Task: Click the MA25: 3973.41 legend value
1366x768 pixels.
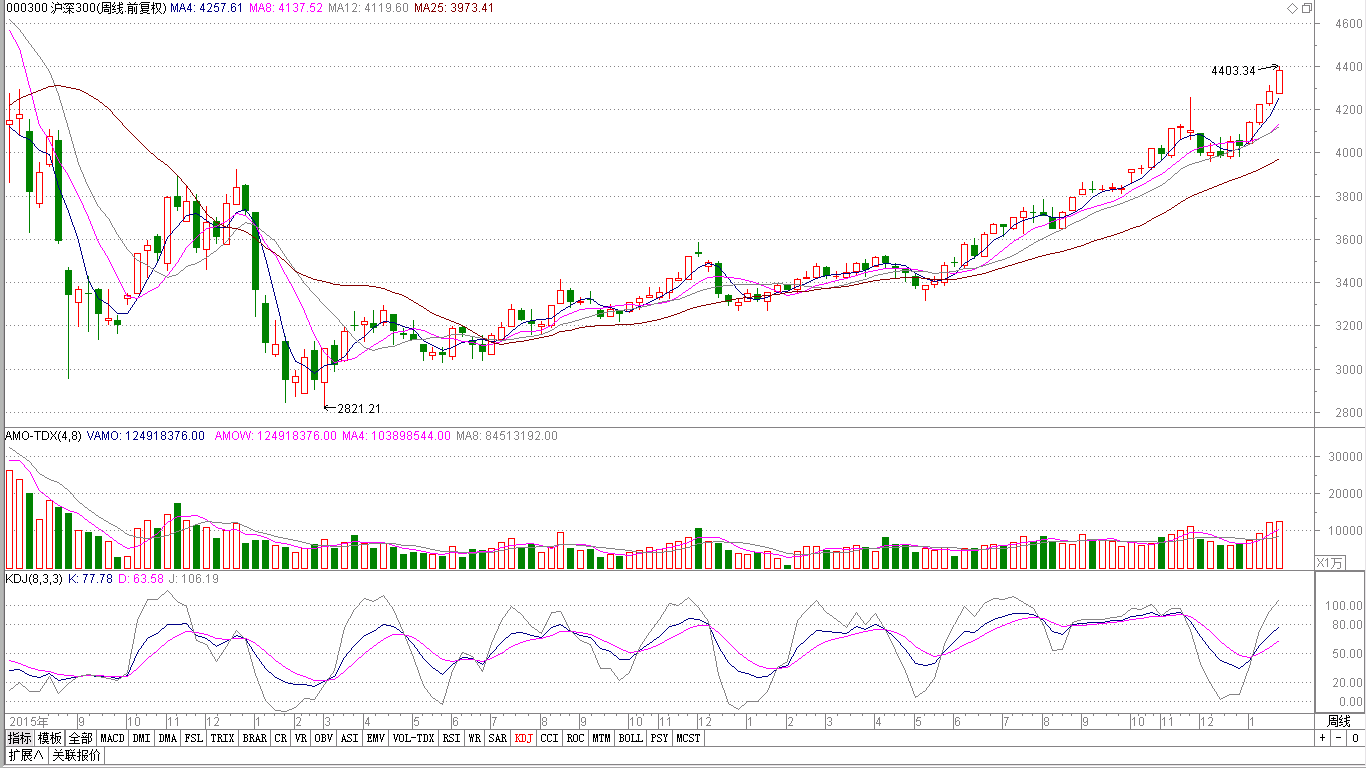Action: [454, 8]
